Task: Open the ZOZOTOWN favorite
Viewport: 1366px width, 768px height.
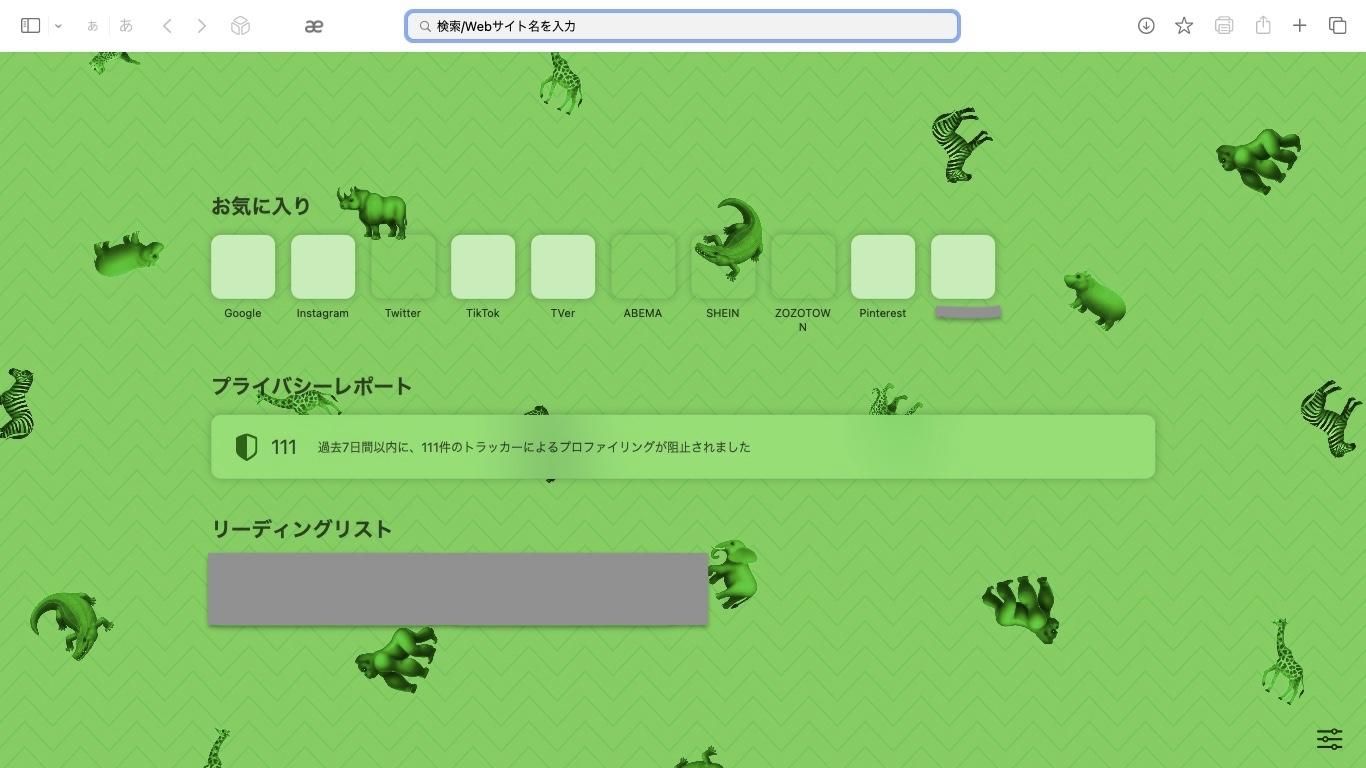Action: pos(803,267)
